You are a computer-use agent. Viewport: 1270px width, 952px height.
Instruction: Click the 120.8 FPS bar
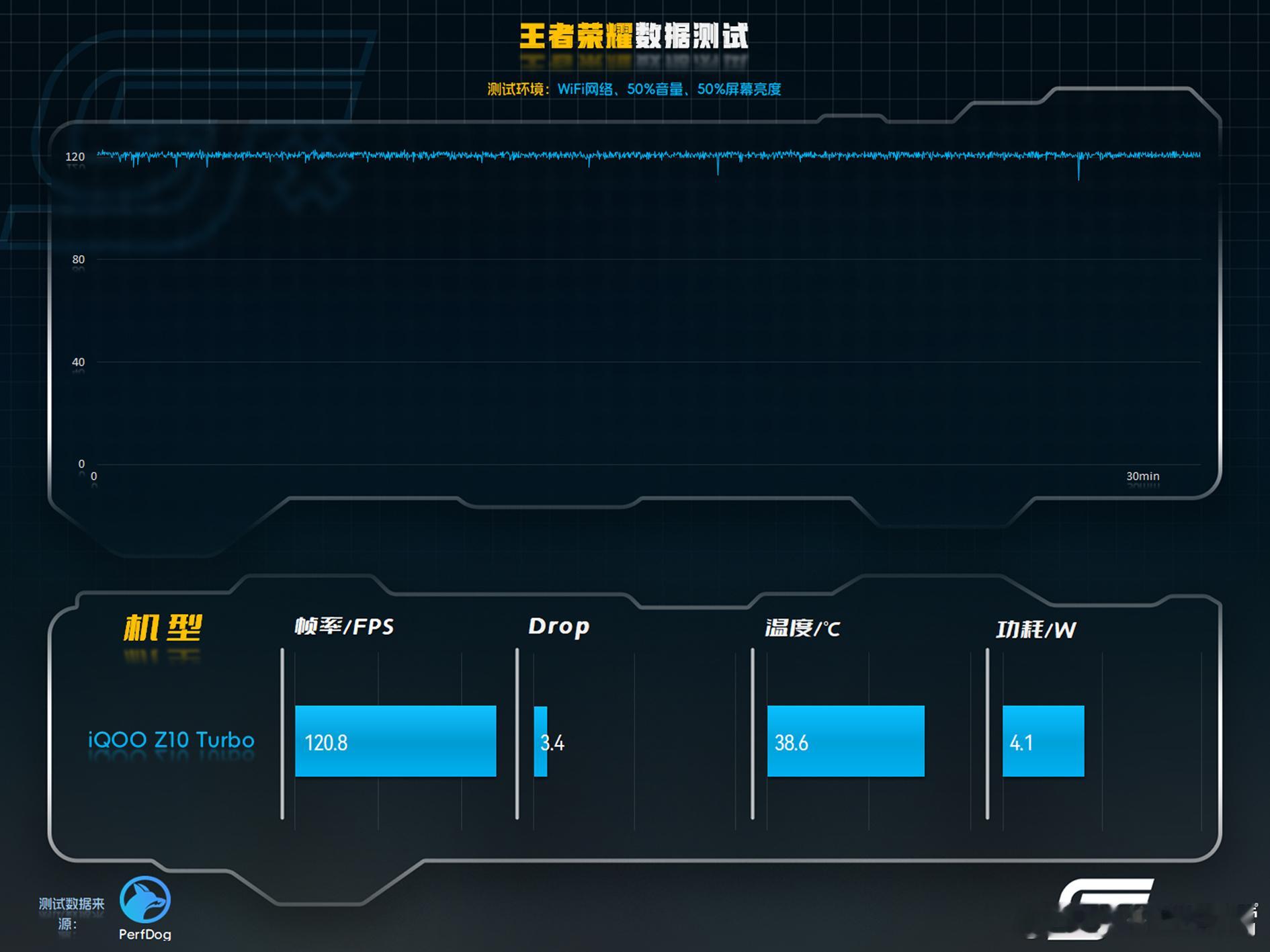396,741
